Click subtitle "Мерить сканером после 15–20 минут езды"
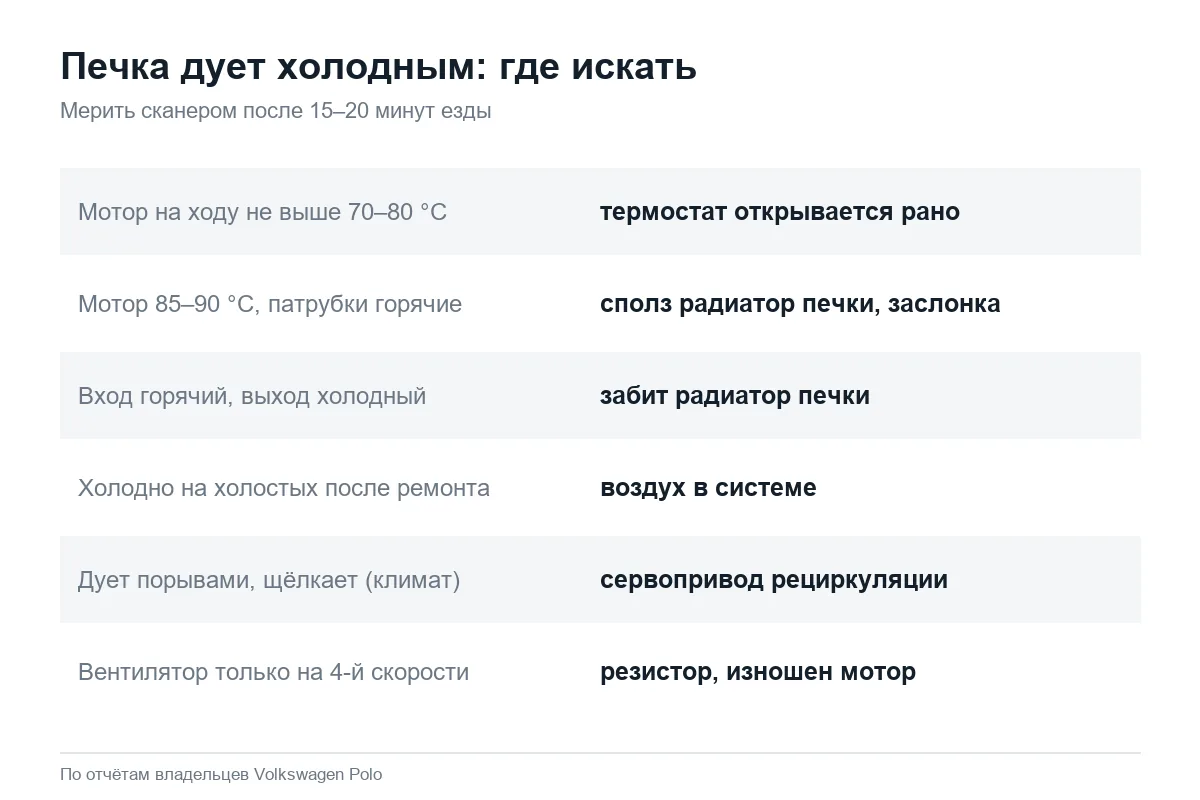This screenshot has height=800, width=1200. 275,111
